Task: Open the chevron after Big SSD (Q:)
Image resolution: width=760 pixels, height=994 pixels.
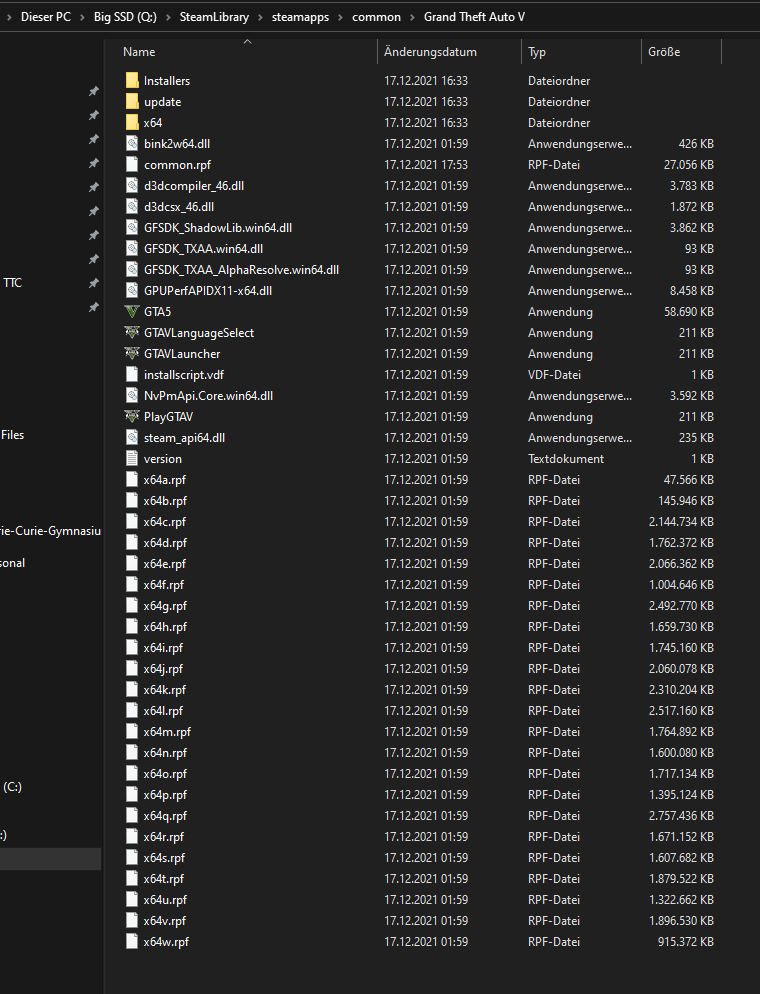Action: pos(168,17)
